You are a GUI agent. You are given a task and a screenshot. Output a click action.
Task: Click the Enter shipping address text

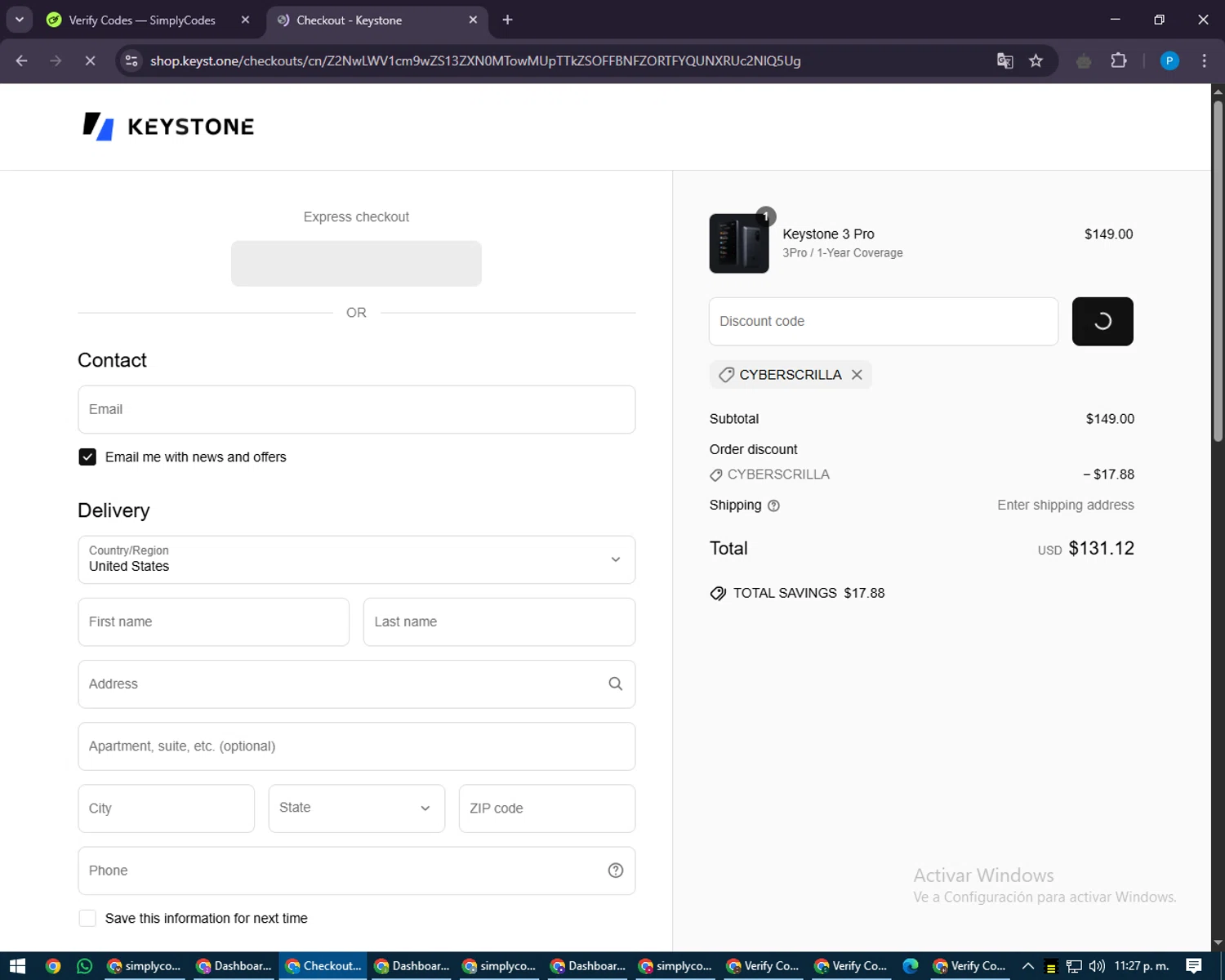[1066, 506]
